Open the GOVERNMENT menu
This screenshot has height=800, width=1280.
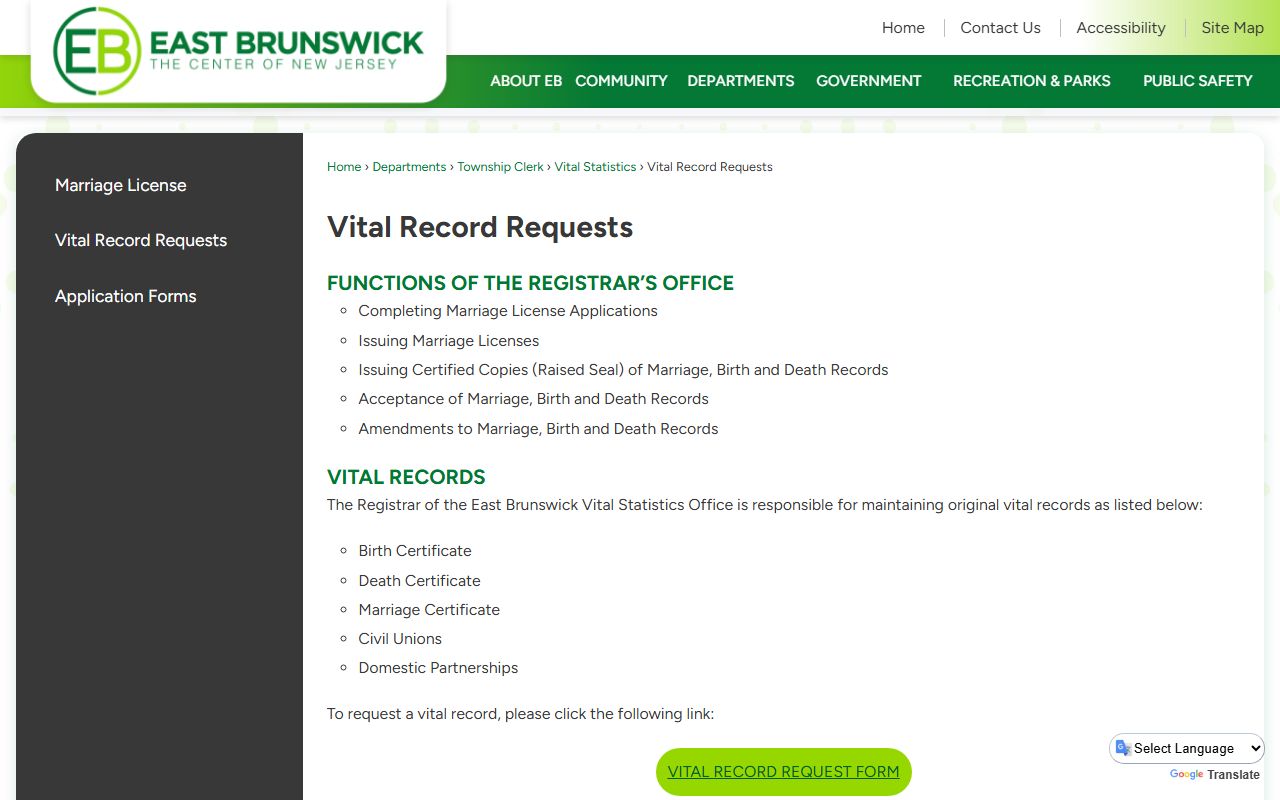(x=869, y=81)
